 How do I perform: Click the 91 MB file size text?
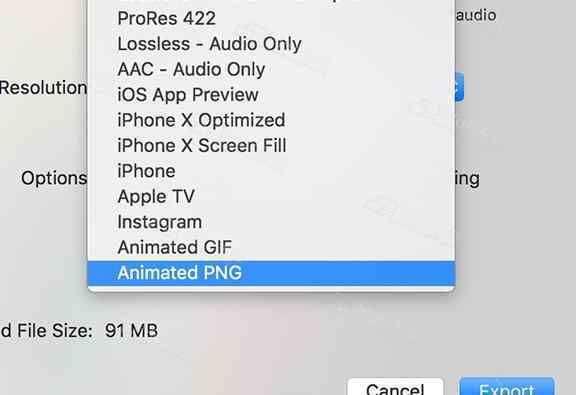(131, 330)
